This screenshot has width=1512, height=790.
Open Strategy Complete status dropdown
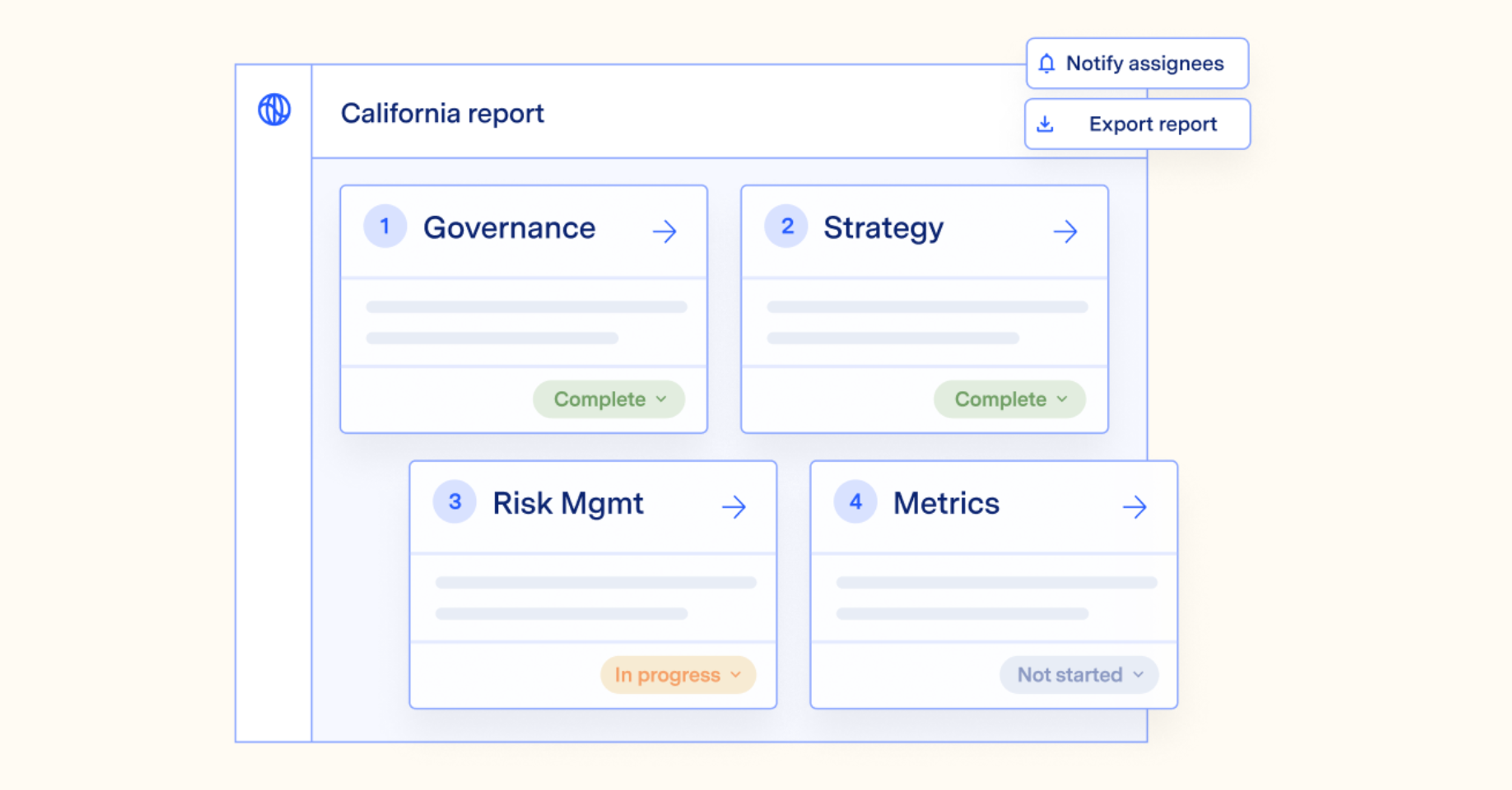(1010, 399)
